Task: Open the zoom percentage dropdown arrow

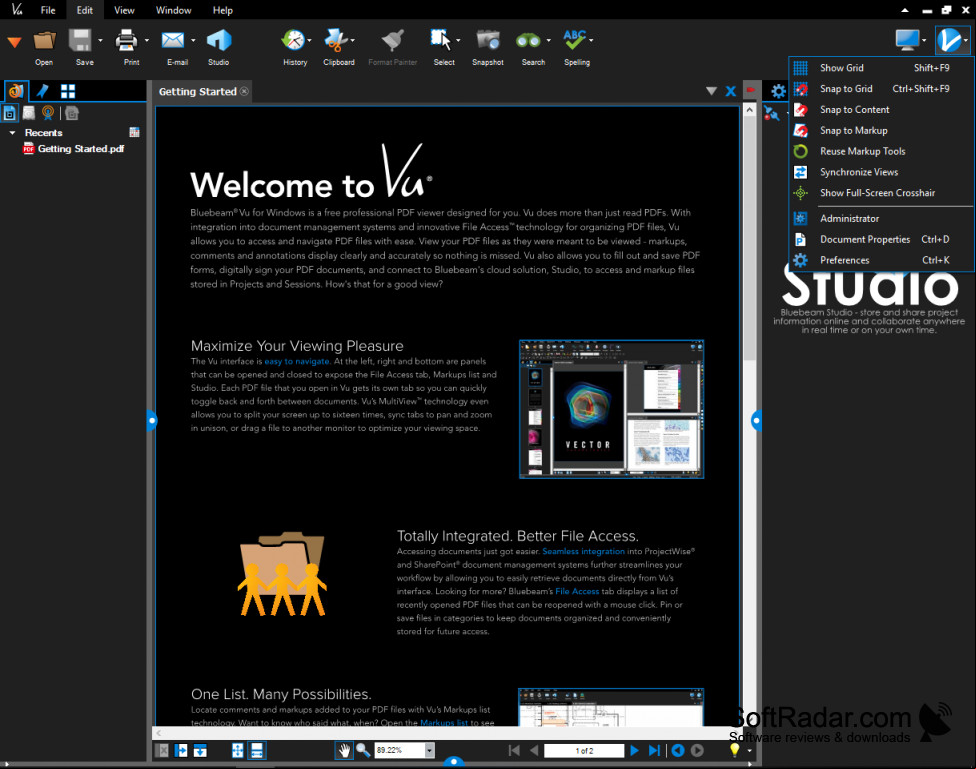Action: coord(429,750)
